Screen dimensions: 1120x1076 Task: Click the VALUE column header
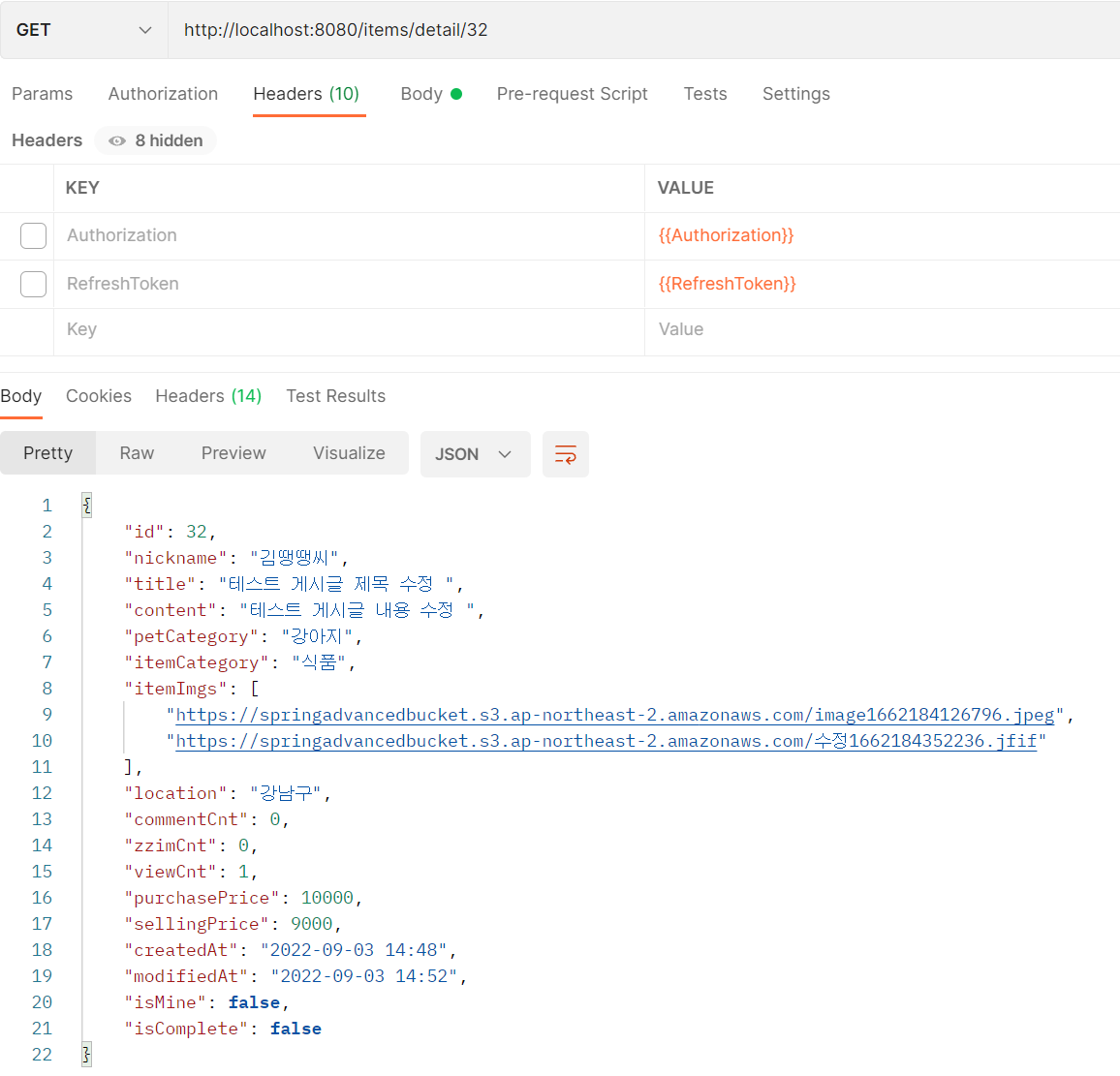click(x=686, y=188)
